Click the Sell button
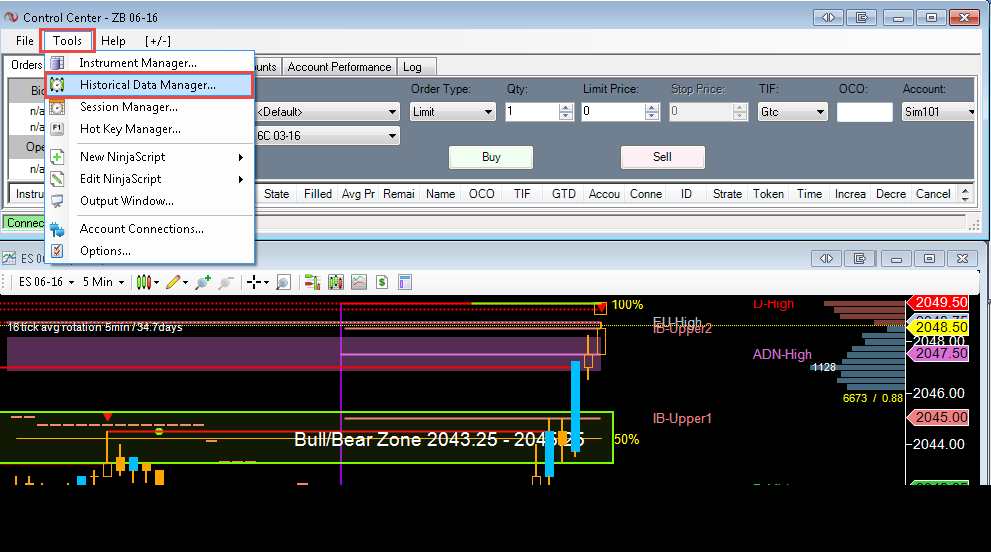Image resolution: width=991 pixels, height=555 pixels. pos(662,157)
